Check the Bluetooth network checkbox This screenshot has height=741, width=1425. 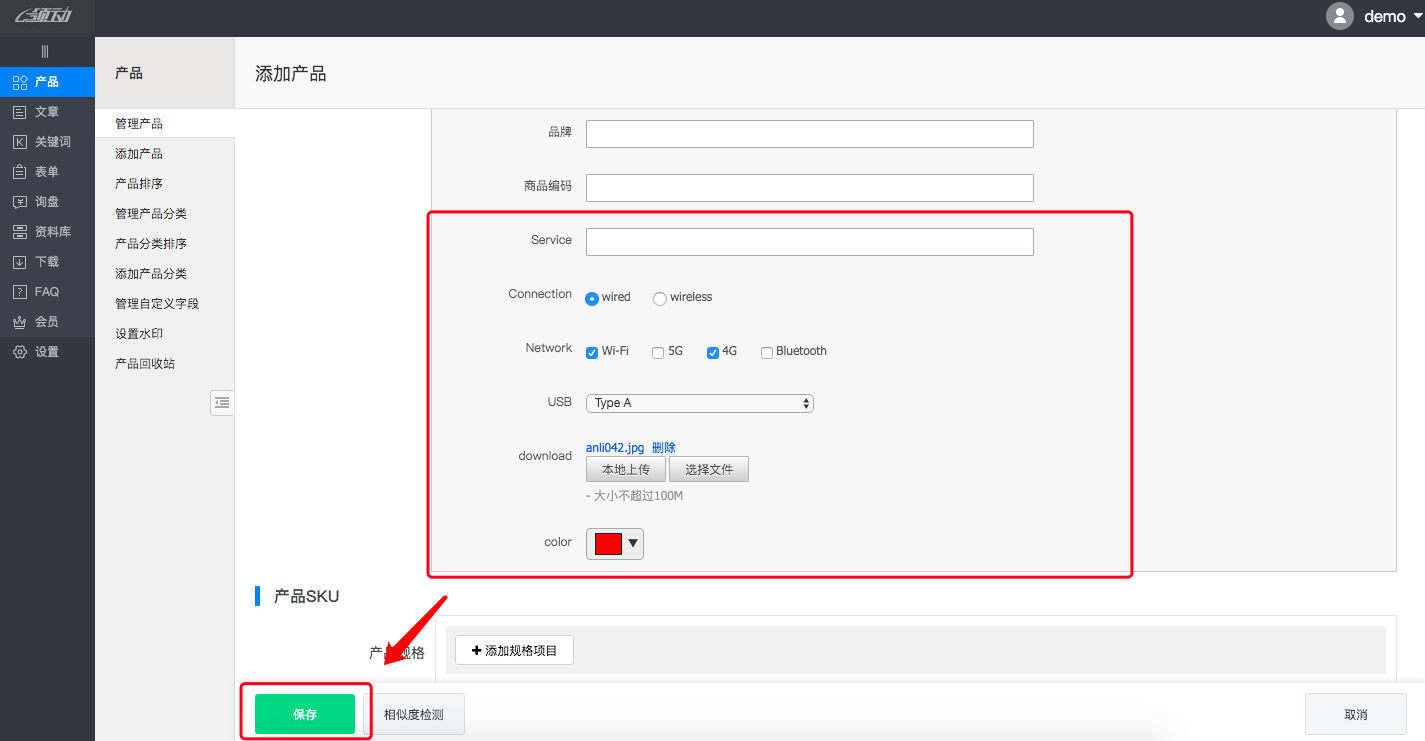click(767, 352)
